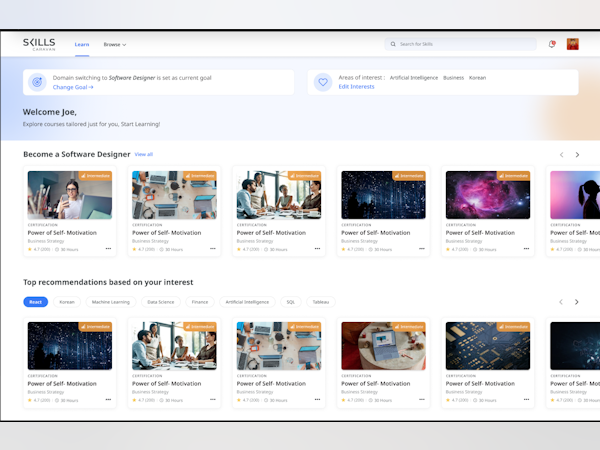Viewport: 600px width, 450px height.
Task: Go to next Software Designer courses
Action: (x=577, y=155)
